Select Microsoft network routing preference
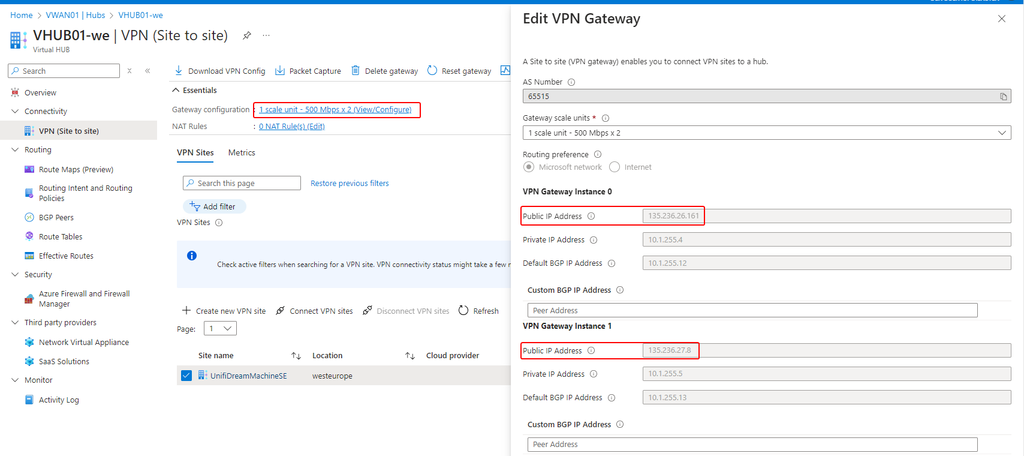 (528, 167)
